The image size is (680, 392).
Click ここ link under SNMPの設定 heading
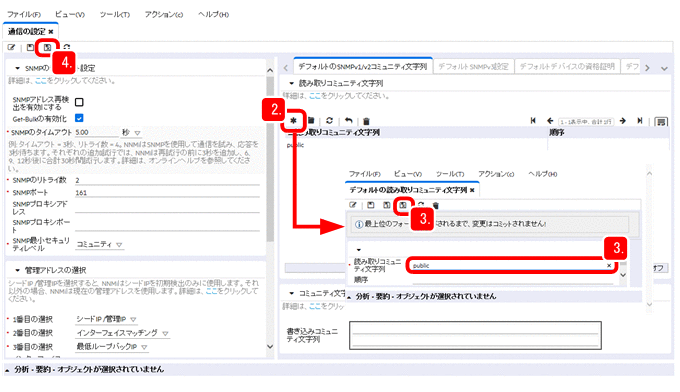40,81
